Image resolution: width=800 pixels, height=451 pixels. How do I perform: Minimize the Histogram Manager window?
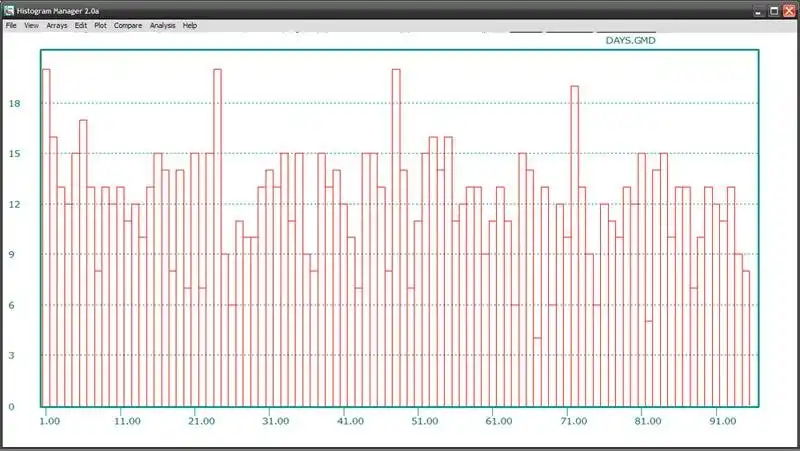point(759,11)
